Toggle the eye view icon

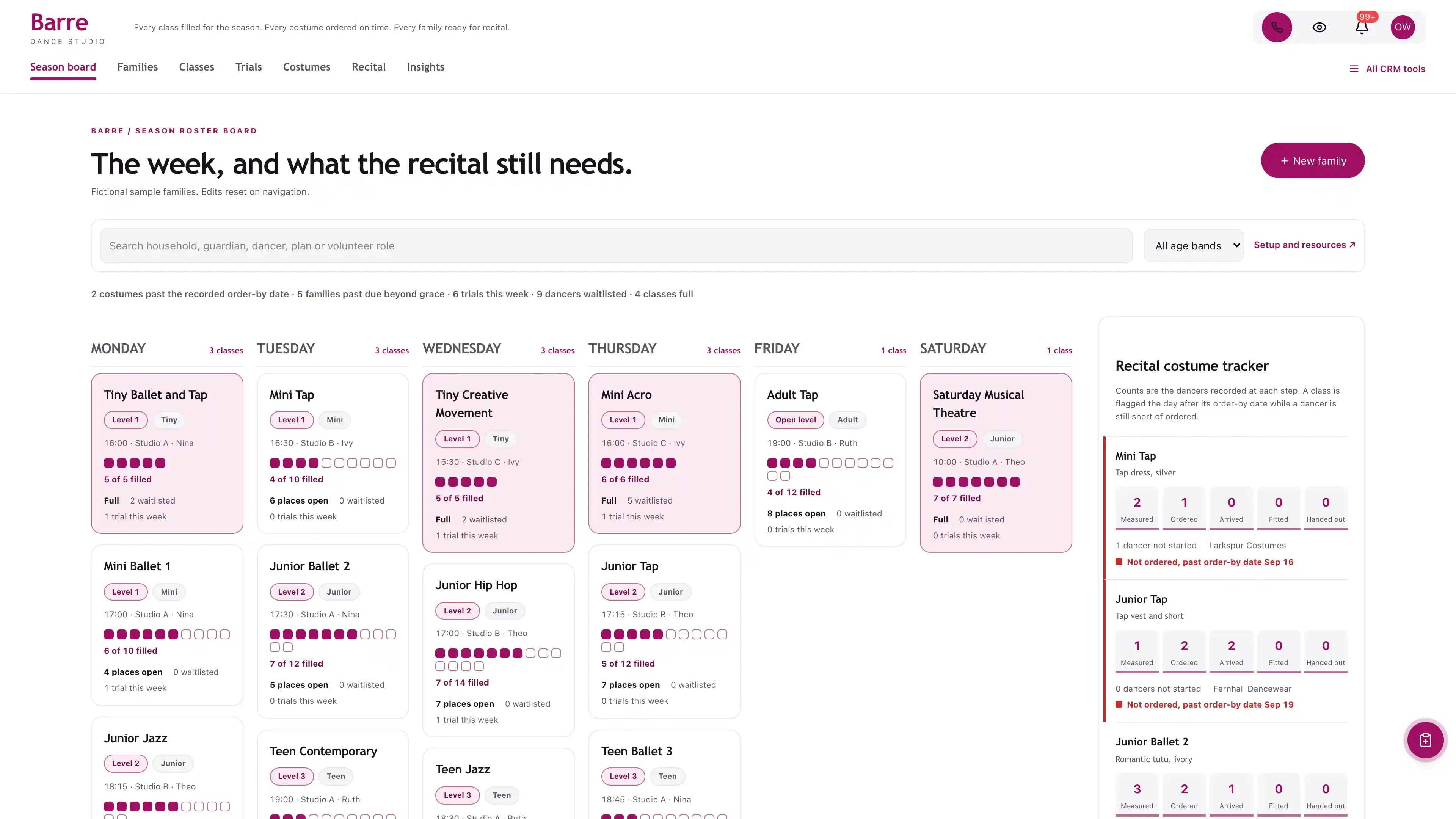point(1319,27)
